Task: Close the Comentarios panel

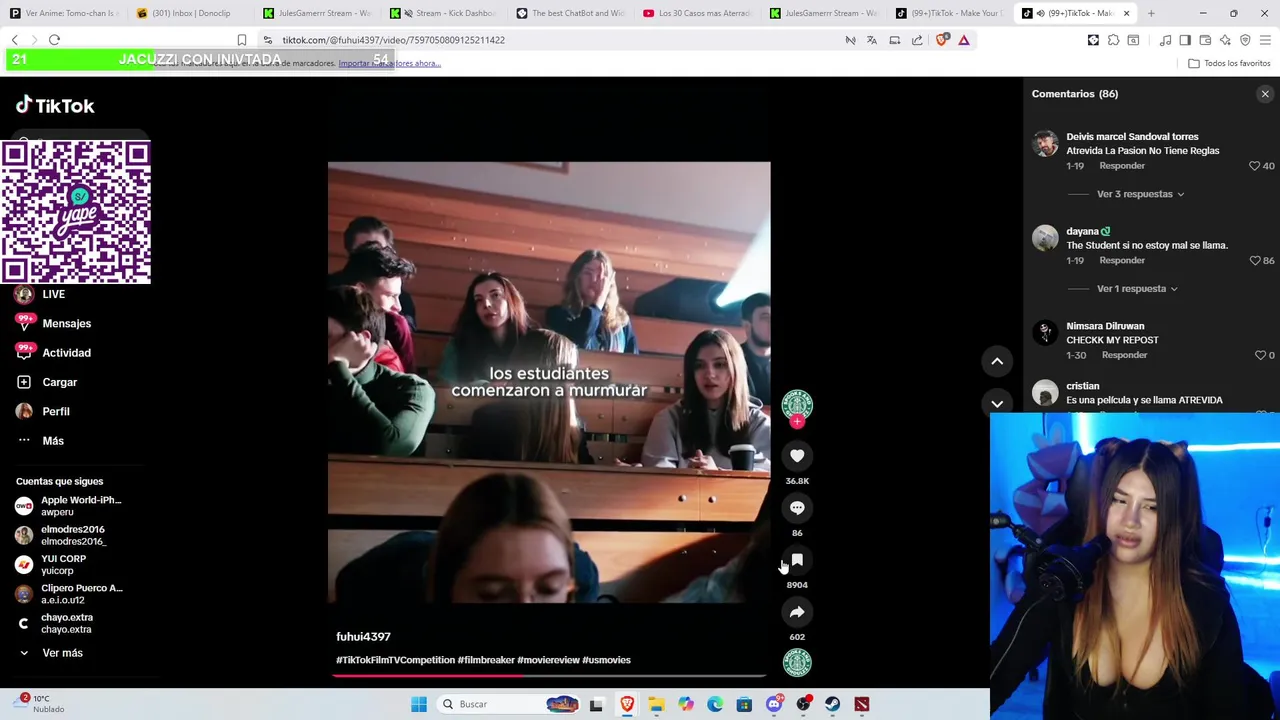Action: (x=1265, y=94)
